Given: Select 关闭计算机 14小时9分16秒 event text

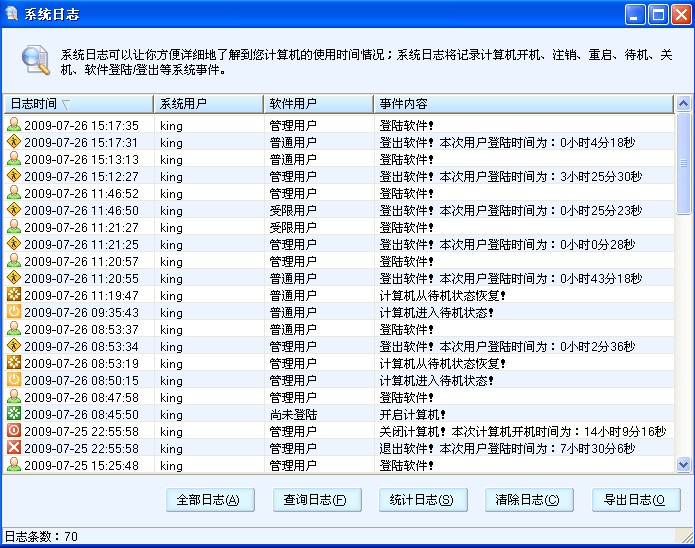Looking at the screenshot, I should [x=523, y=431].
